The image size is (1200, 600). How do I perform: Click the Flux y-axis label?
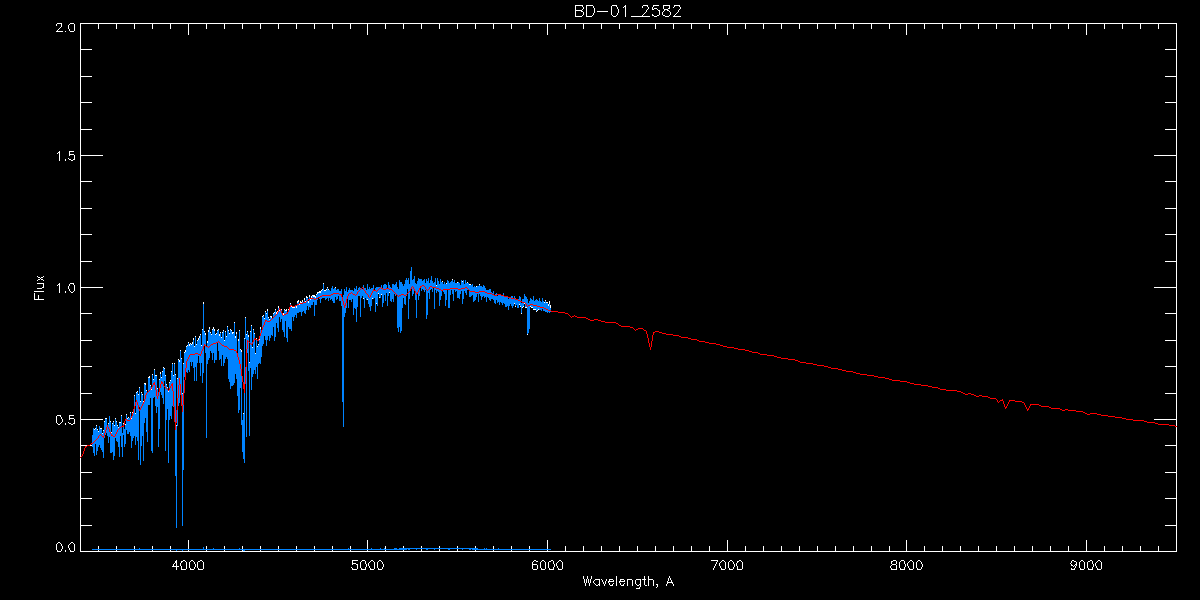point(40,287)
